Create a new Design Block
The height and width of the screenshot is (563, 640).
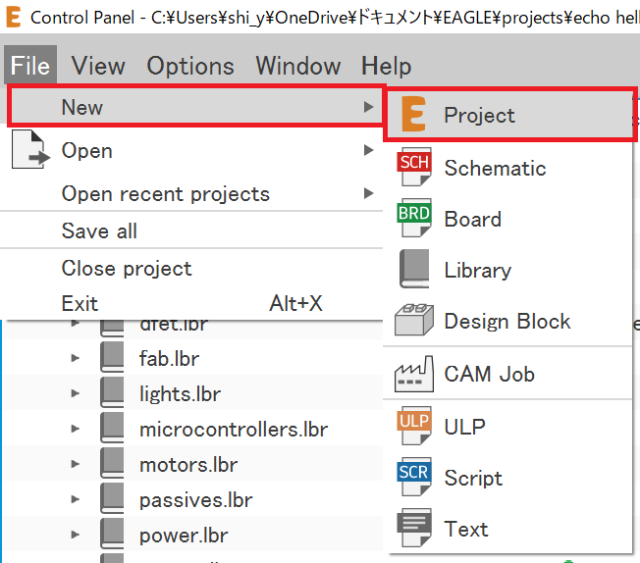click(510, 320)
